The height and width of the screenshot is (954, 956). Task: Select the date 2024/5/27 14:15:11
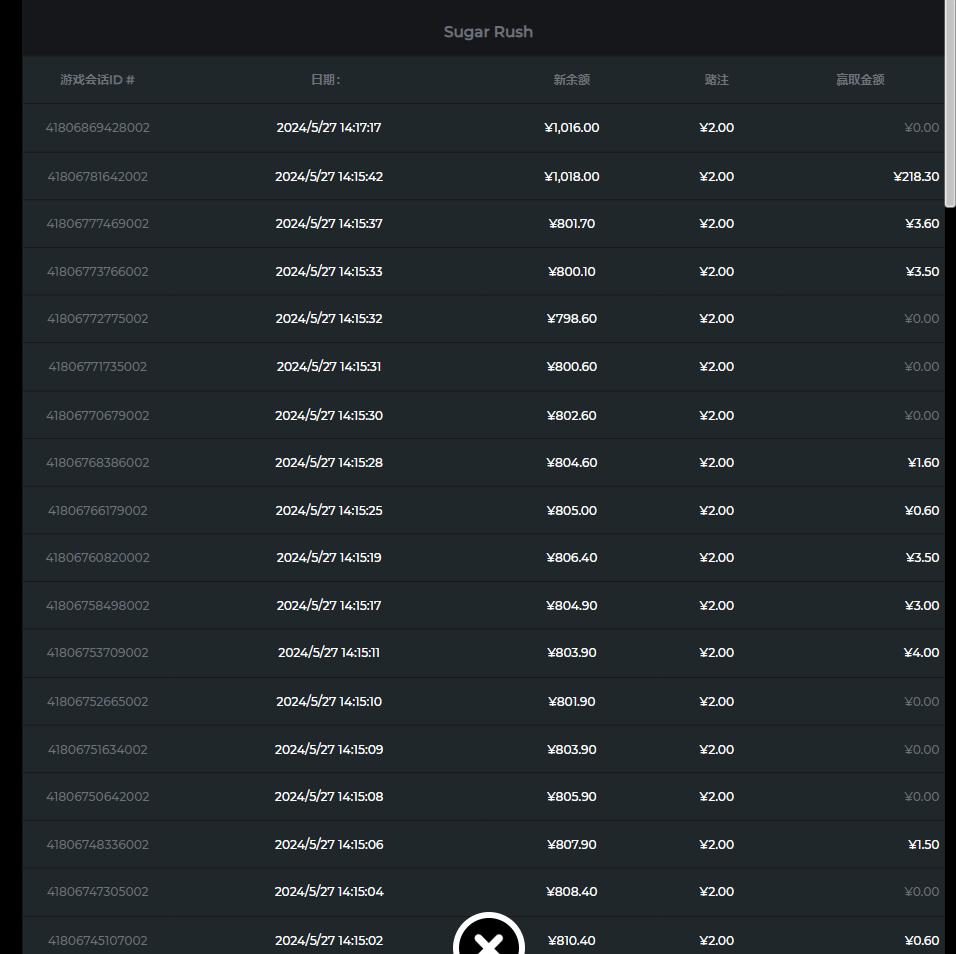pyautogui.click(x=329, y=653)
